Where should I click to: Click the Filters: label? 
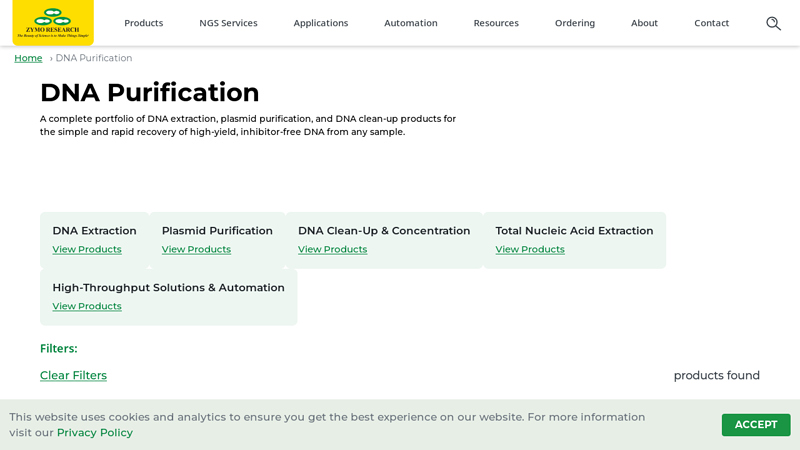pyautogui.click(x=59, y=348)
